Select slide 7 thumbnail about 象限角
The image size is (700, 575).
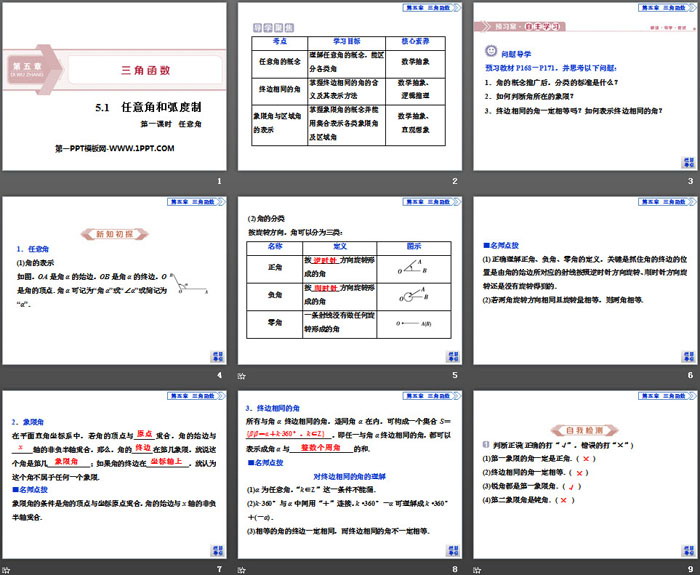[114, 475]
